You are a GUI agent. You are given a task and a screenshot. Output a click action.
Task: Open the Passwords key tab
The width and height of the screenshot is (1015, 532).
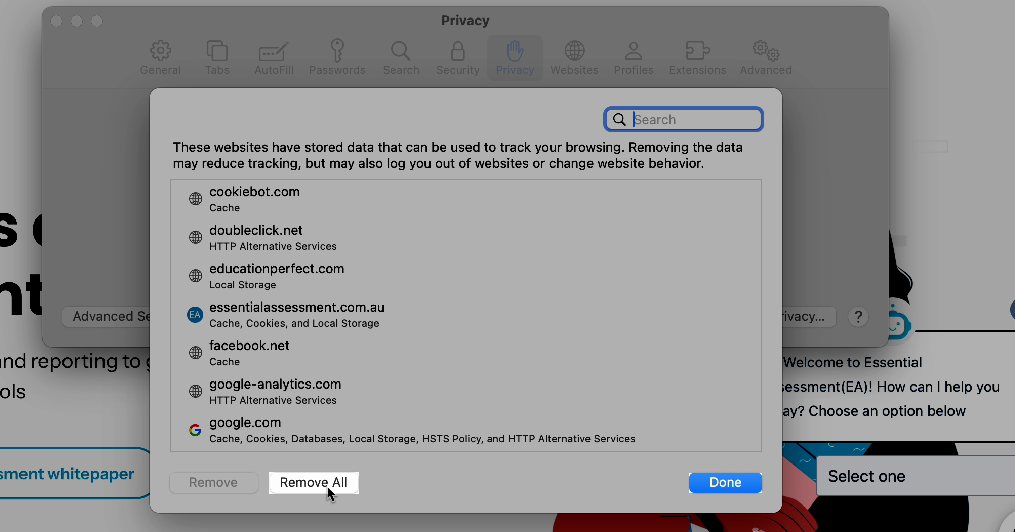click(x=337, y=58)
